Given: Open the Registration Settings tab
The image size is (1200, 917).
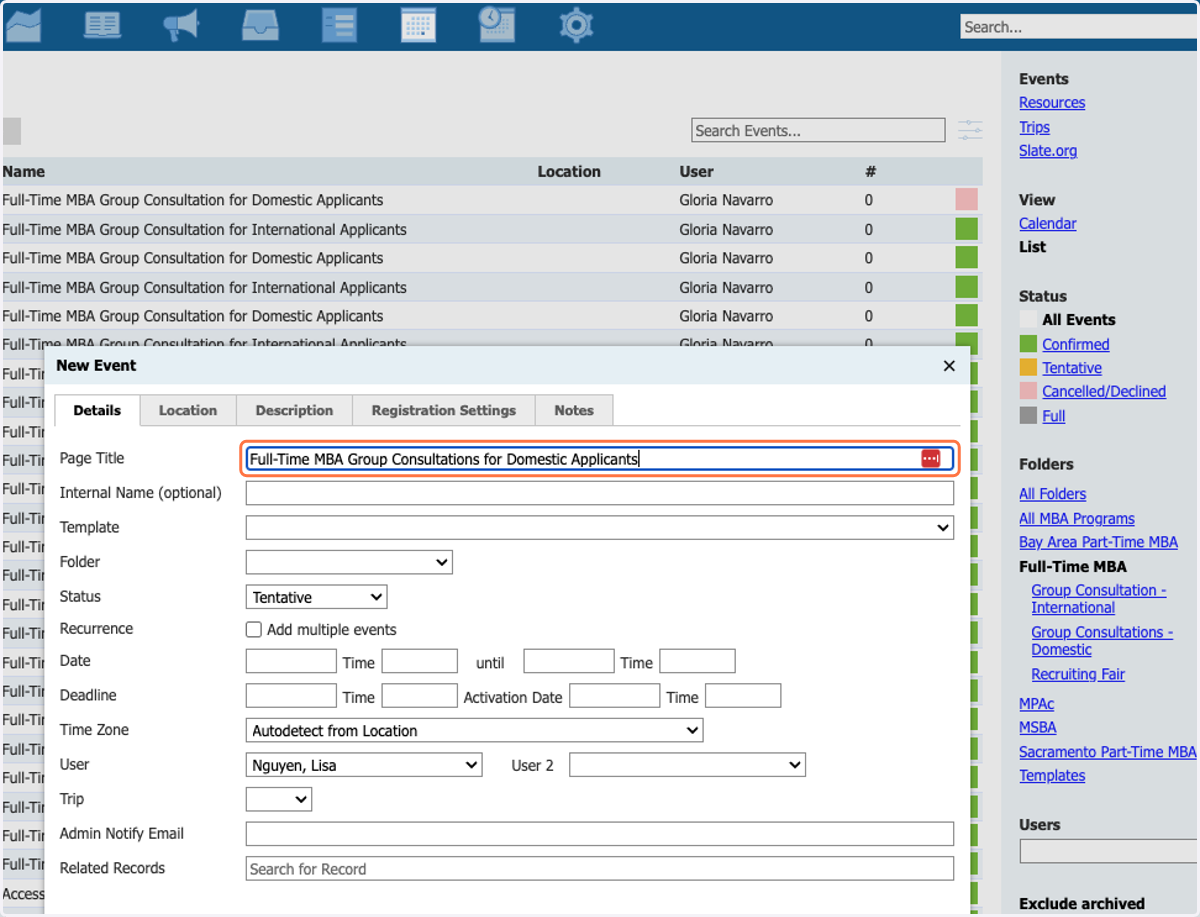Looking at the screenshot, I should point(444,410).
